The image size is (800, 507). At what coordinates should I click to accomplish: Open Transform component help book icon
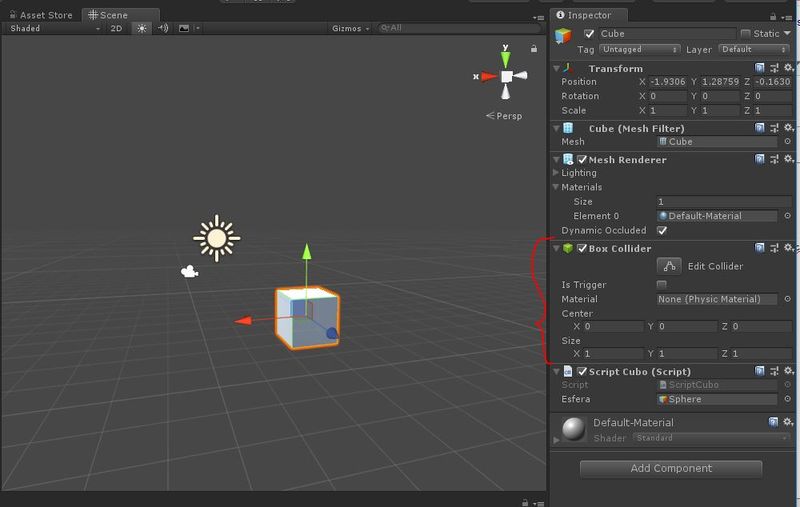(x=760, y=68)
